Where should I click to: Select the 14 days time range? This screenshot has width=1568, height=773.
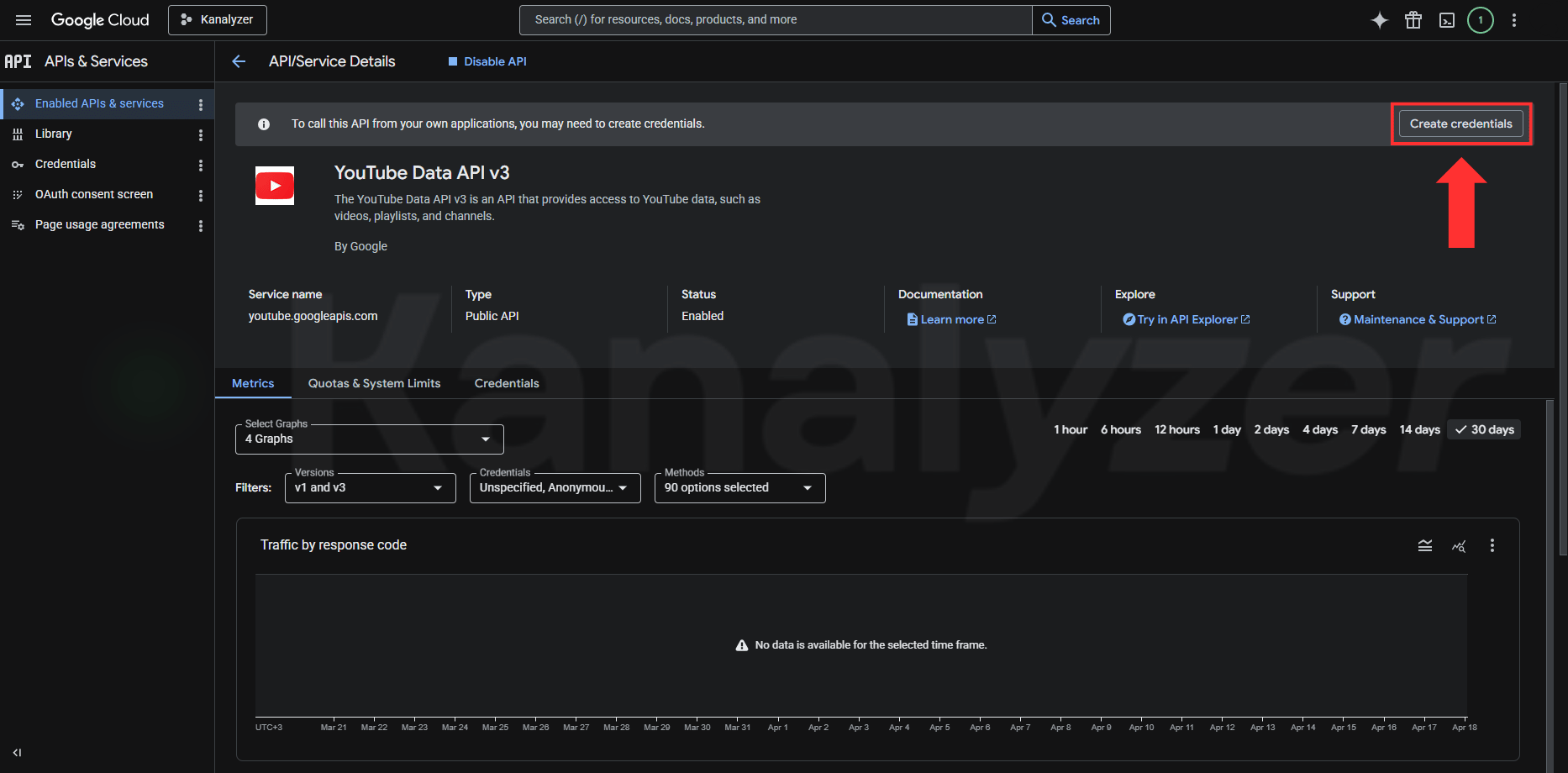click(x=1419, y=429)
